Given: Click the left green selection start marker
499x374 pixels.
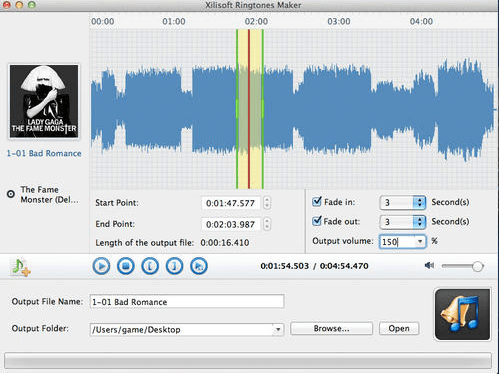Looking at the screenshot, I should [237, 109].
